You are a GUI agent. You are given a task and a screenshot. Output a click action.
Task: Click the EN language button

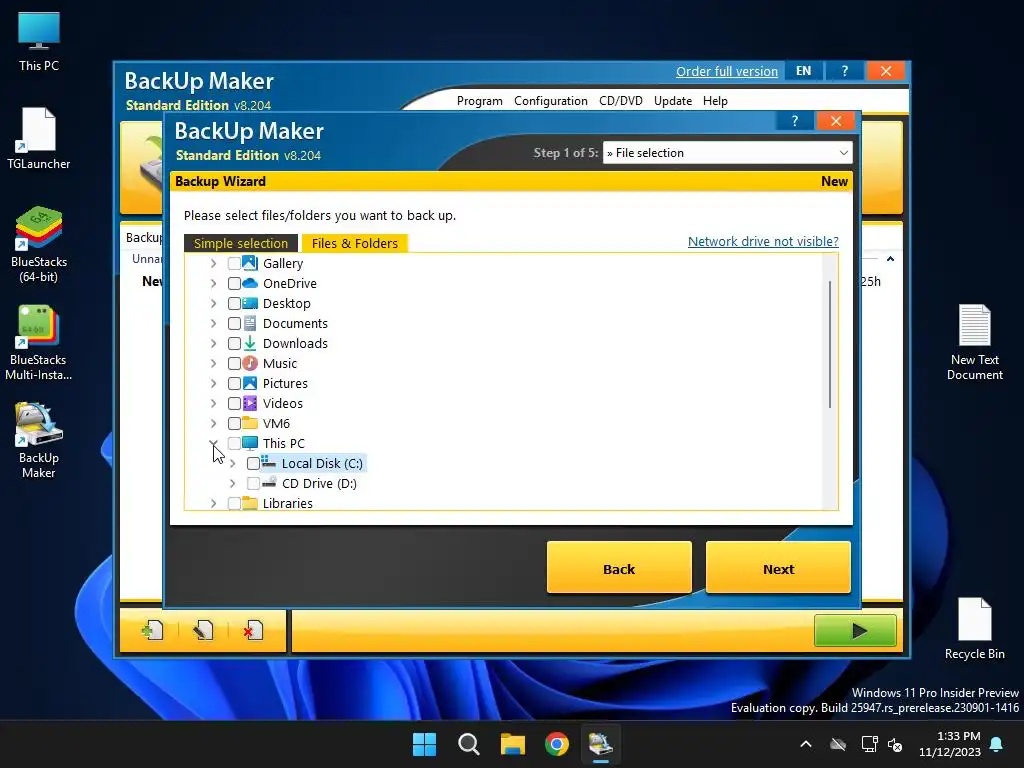(x=803, y=71)
